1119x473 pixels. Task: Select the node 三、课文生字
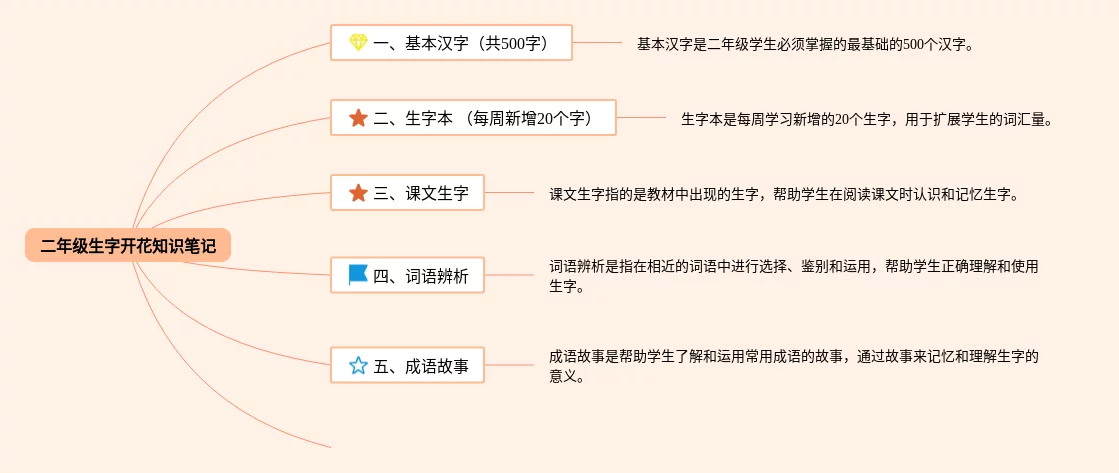pos(407,193)
